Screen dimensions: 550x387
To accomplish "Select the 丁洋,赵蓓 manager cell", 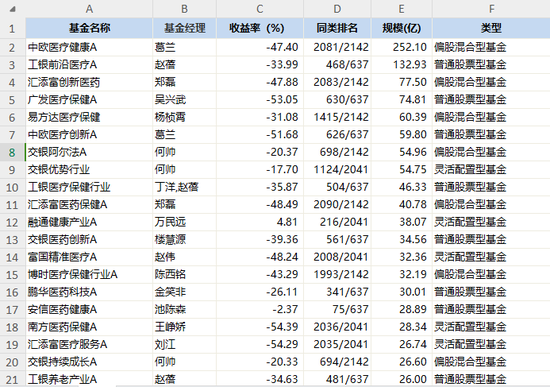I will [185, 187].
